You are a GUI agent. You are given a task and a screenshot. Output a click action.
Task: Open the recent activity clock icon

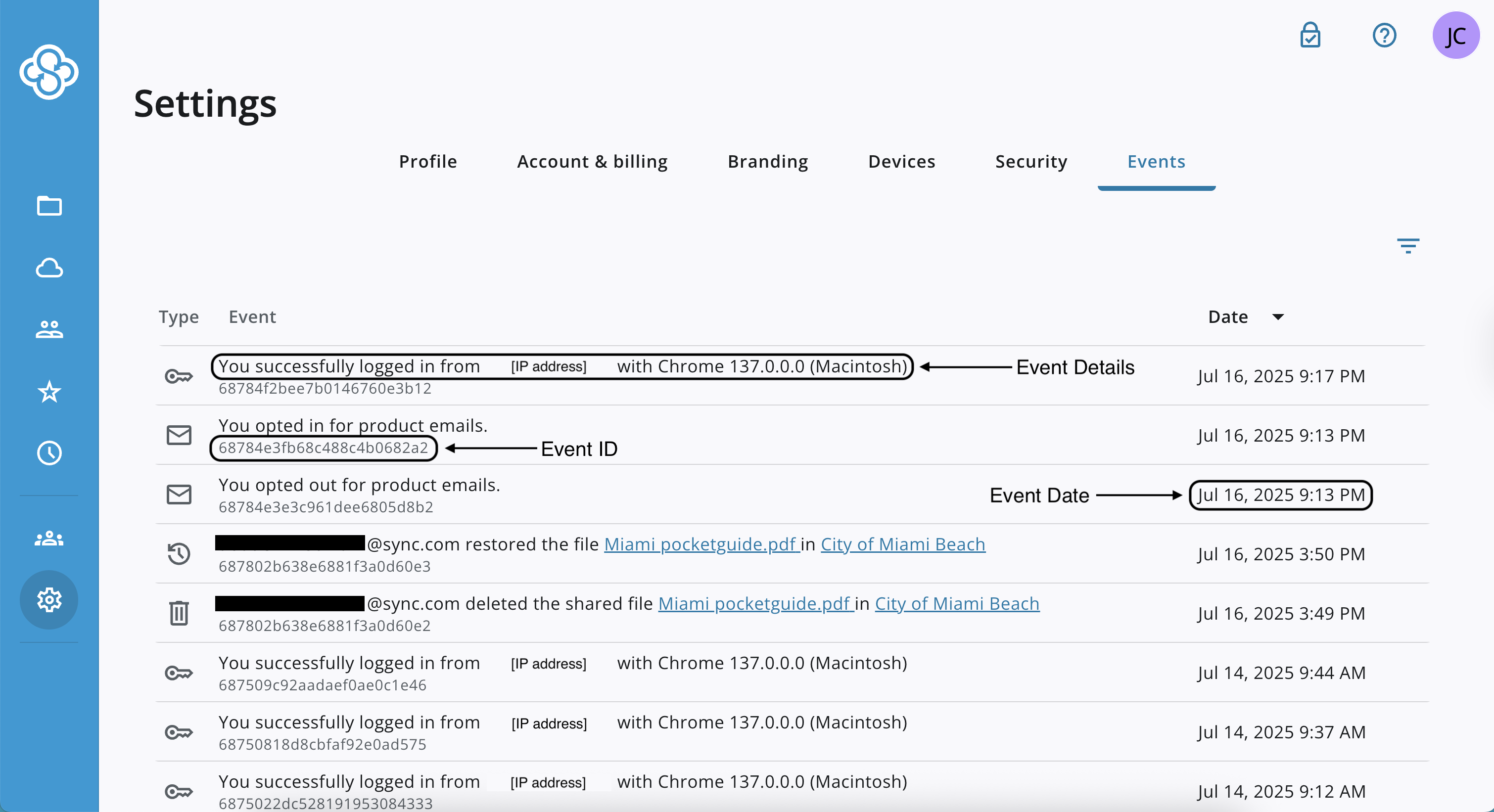49,452
